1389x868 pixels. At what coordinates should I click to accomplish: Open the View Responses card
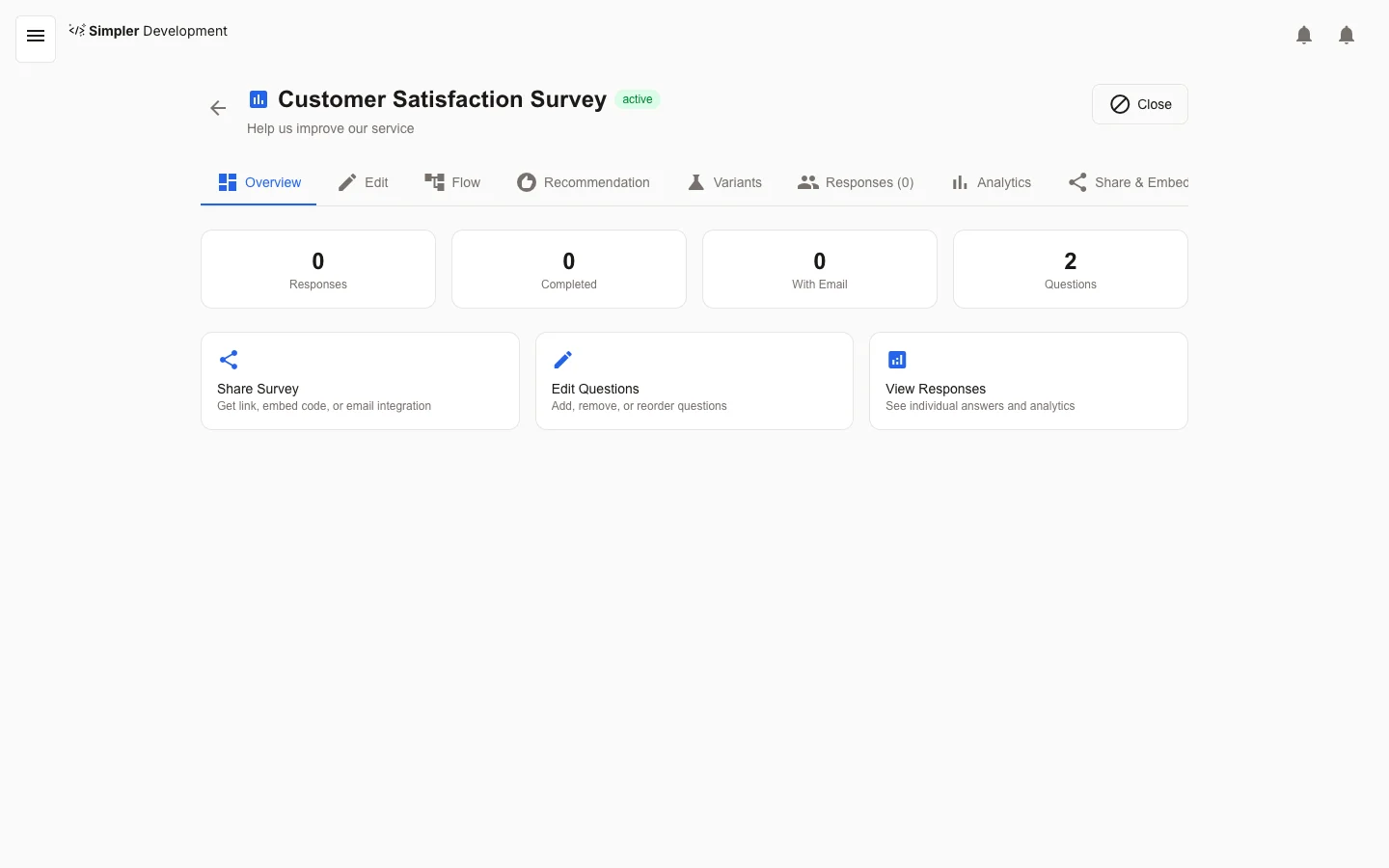tap(1028, 381)
